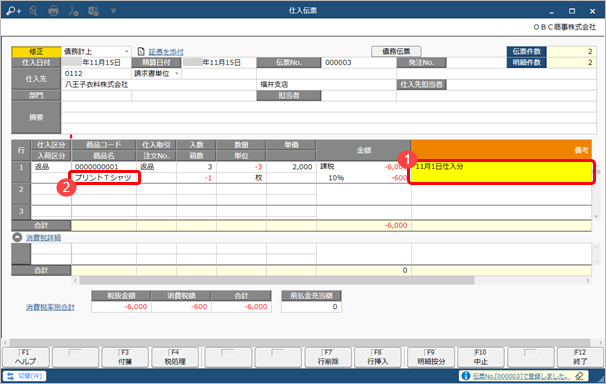Click the F7 行削除 function button
Image resolution: width=606 pixels, height=384 pixels.
click(x=328, y=357)
